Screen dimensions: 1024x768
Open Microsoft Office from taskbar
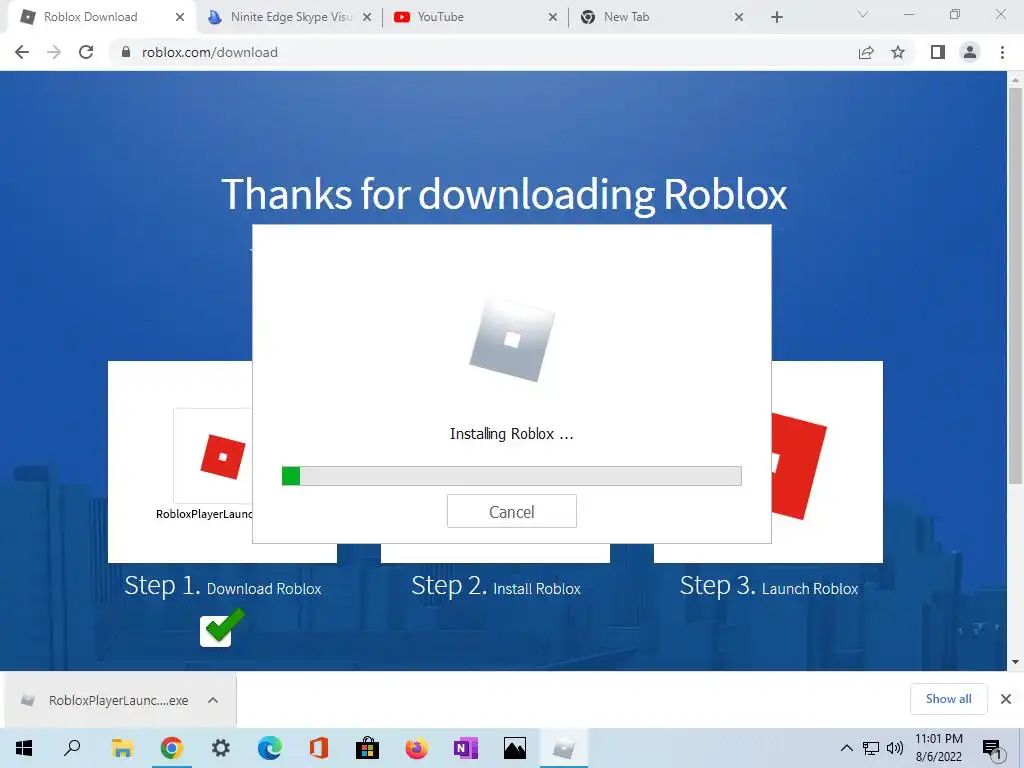[x=319, y=748]
